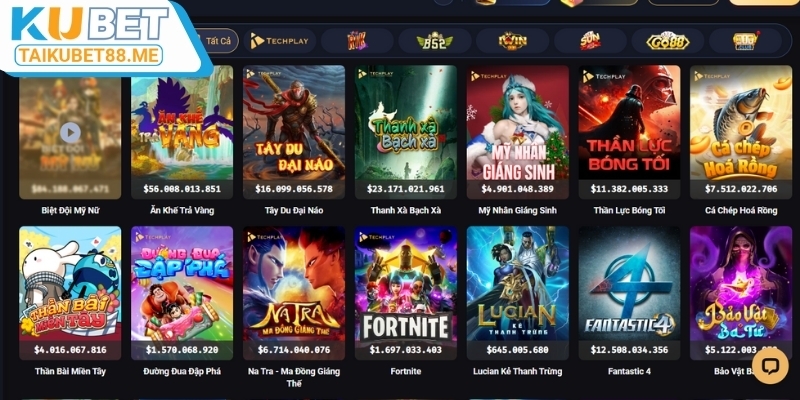Launch the Fortnite slot game
Image resolution: width=800 pixels, height=400 pixels.
406,293
